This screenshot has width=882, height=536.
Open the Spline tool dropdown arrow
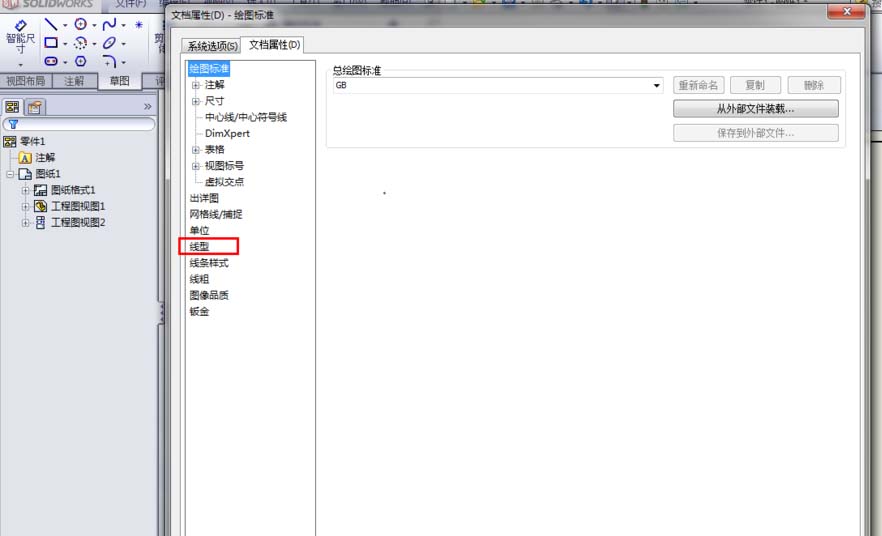click(x=123, y=25)
